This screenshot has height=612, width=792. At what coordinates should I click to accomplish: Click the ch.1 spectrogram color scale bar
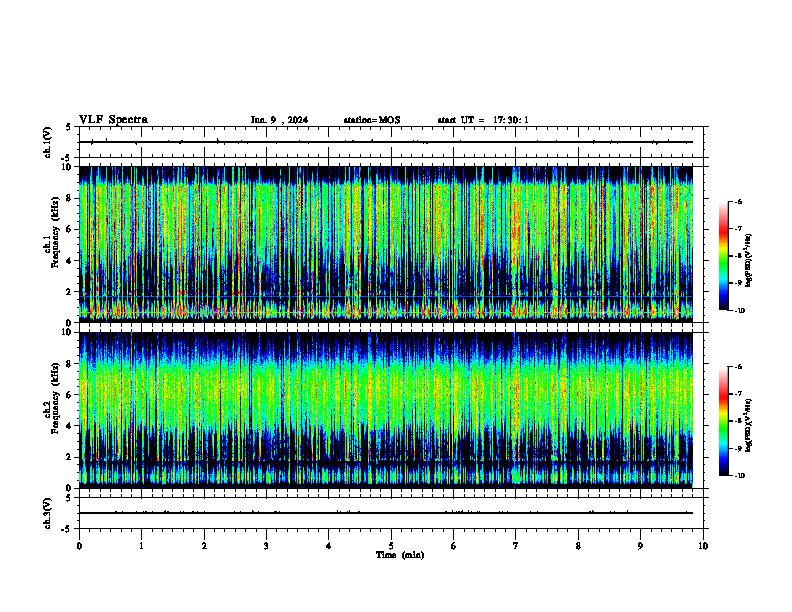pos(723,256)
